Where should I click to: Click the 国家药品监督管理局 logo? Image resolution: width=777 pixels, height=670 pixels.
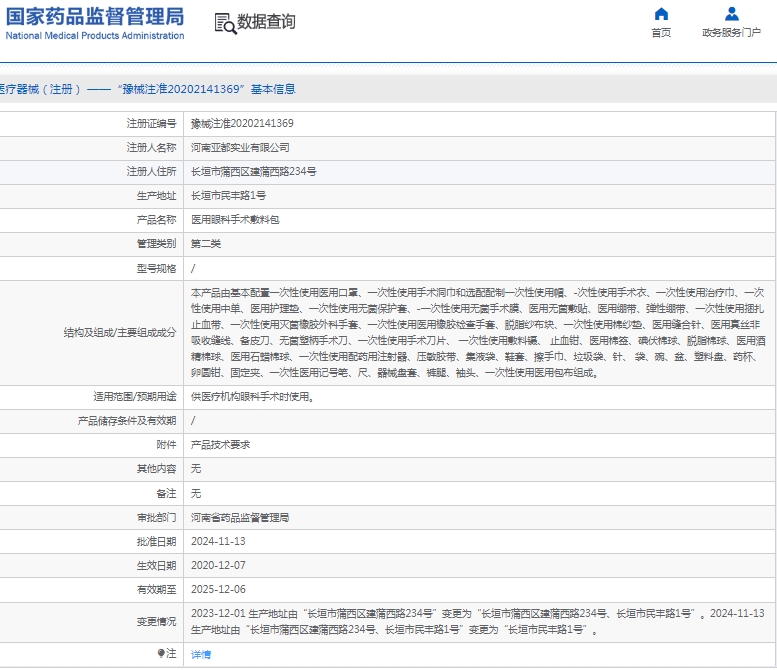point(95,17)
